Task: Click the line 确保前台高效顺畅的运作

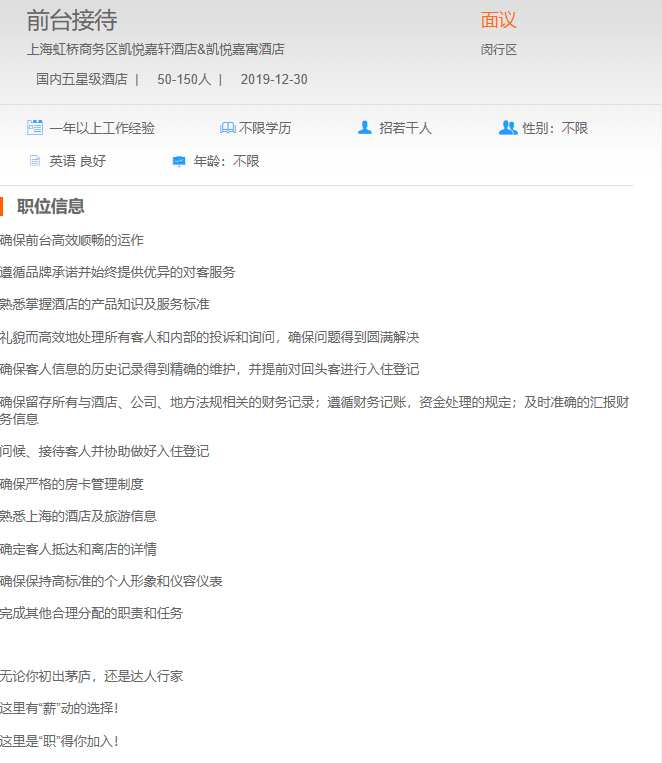Action: (72, 240)
